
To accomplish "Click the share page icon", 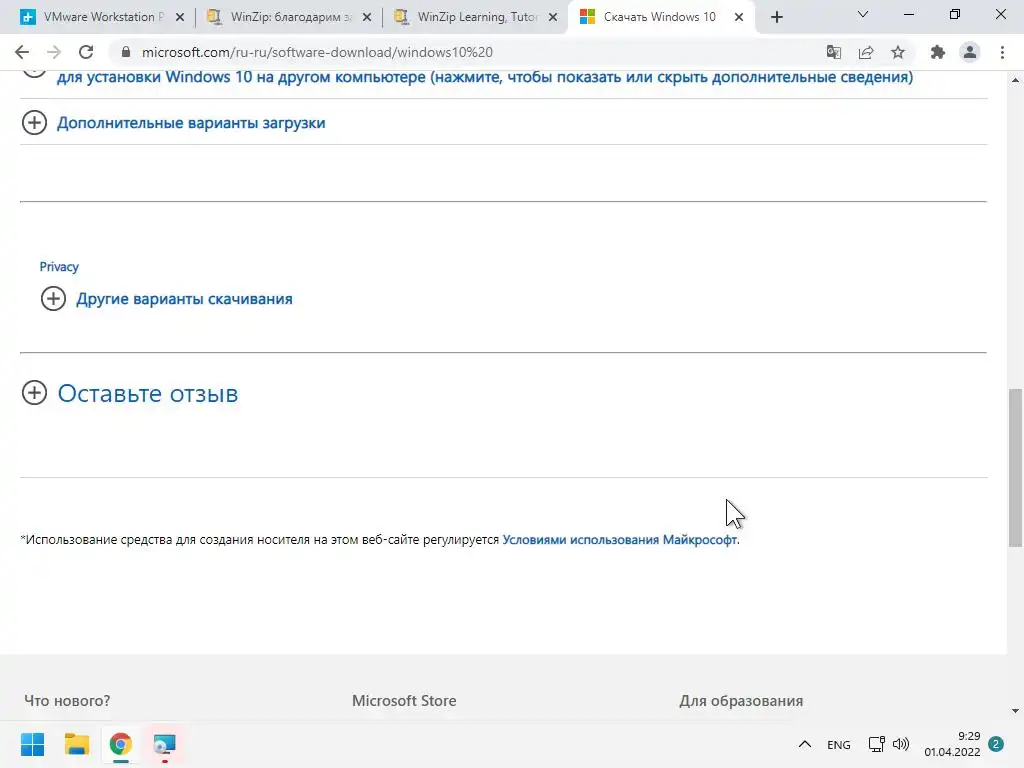I will [866, 52].
